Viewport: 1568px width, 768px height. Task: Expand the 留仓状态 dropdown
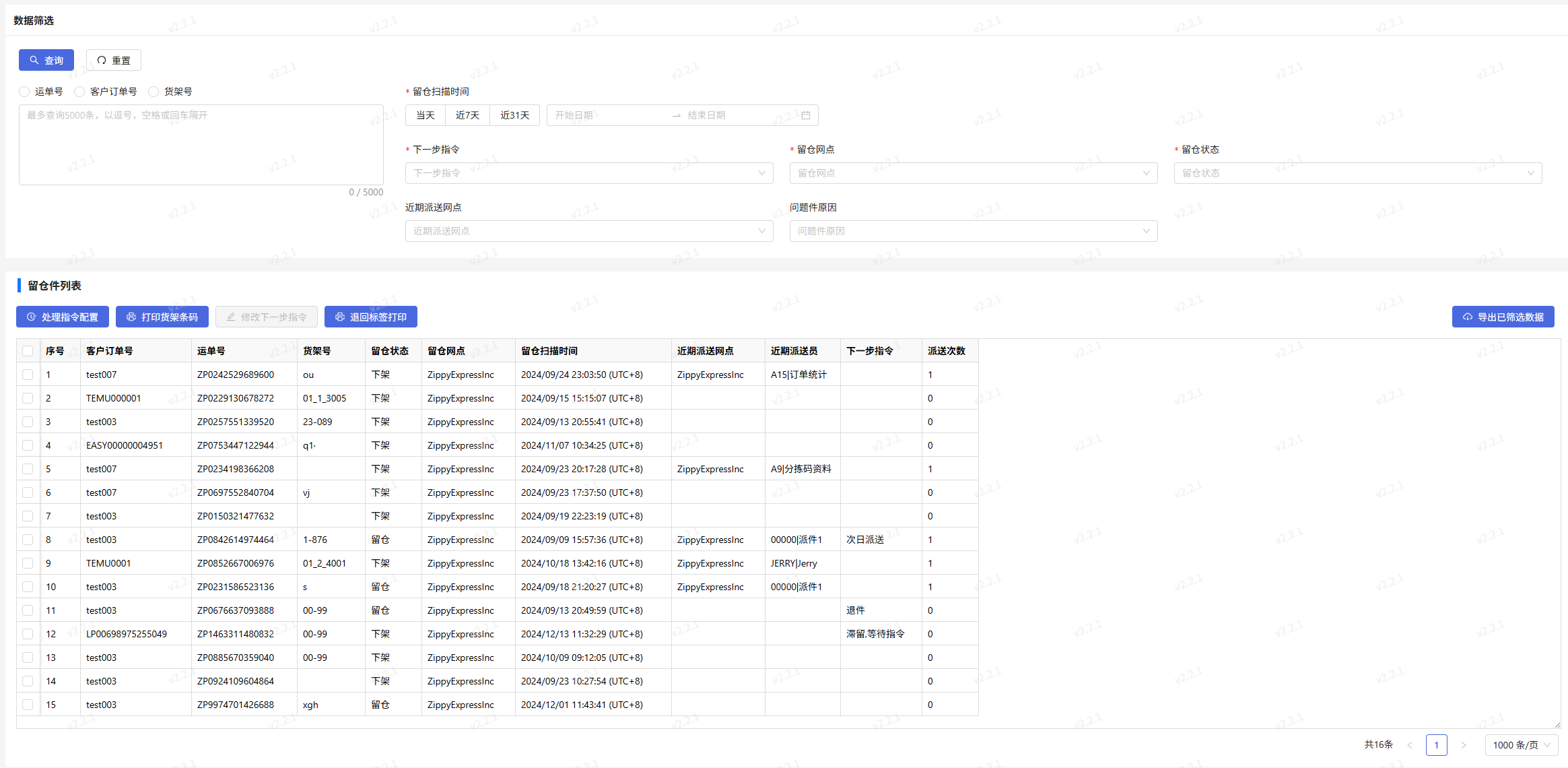coord(1357,173)
